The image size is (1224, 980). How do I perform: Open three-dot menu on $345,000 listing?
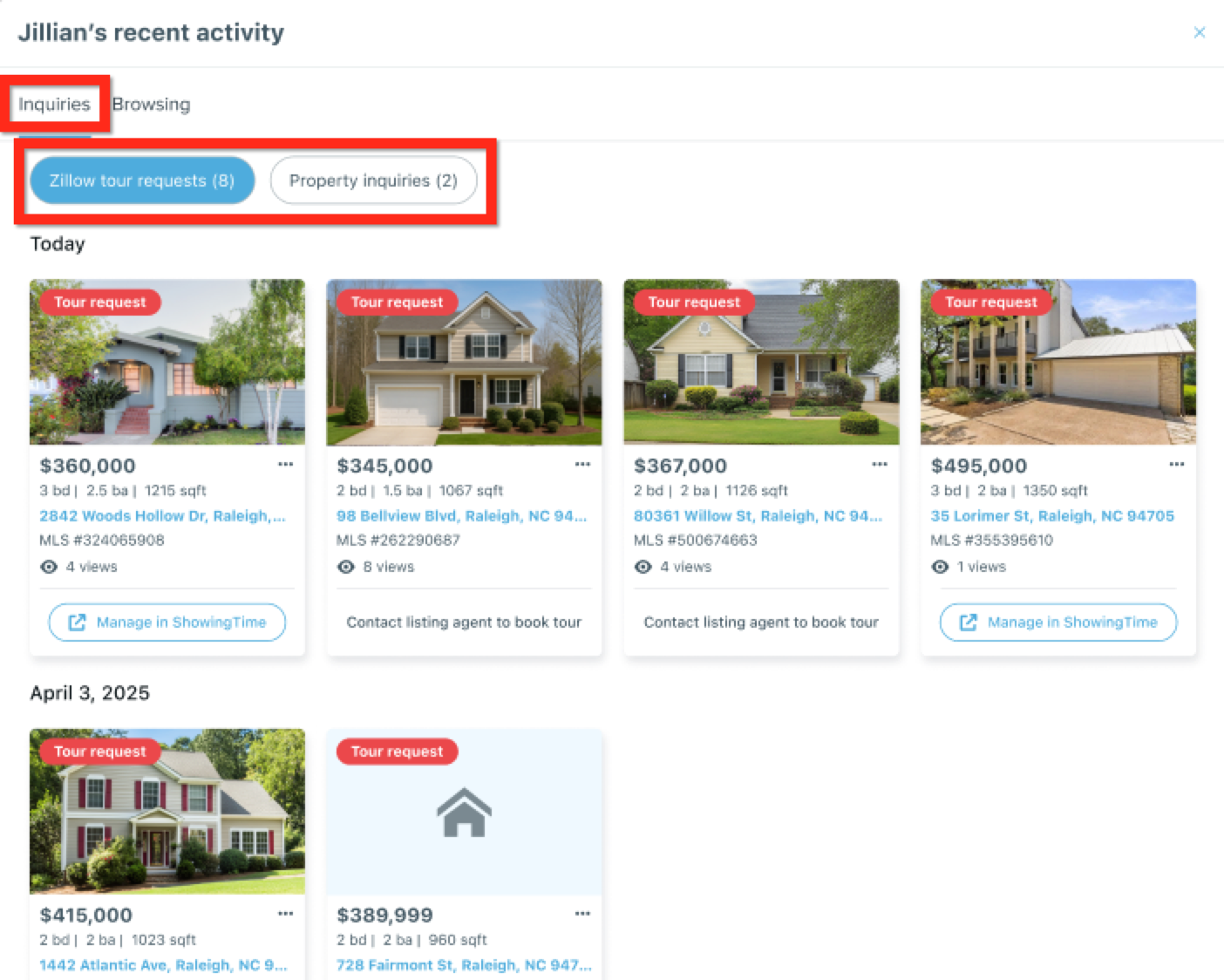click(x=582, y=465)
